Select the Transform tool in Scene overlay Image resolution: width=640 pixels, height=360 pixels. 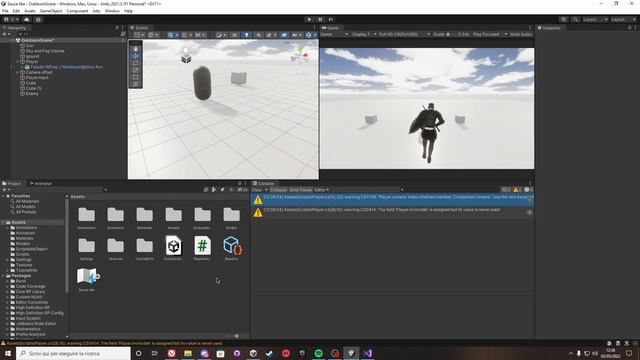tap(136, 84)
